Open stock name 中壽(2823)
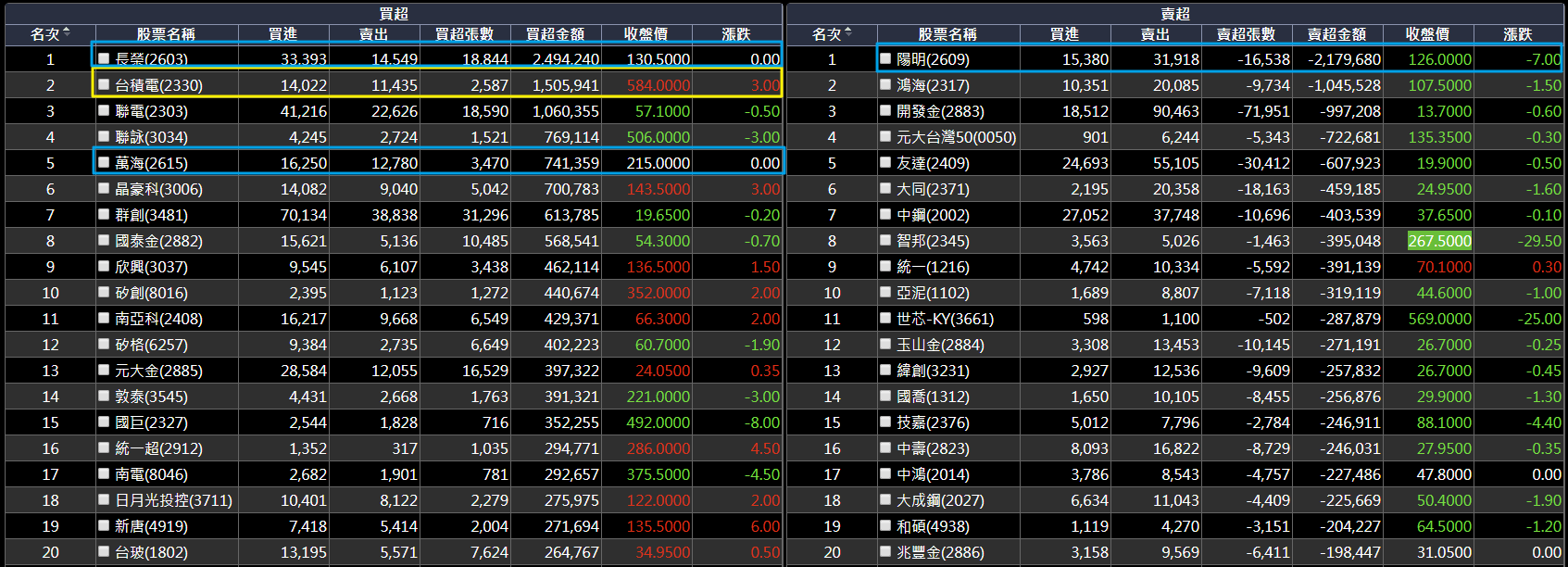 [x=933, y=448]
